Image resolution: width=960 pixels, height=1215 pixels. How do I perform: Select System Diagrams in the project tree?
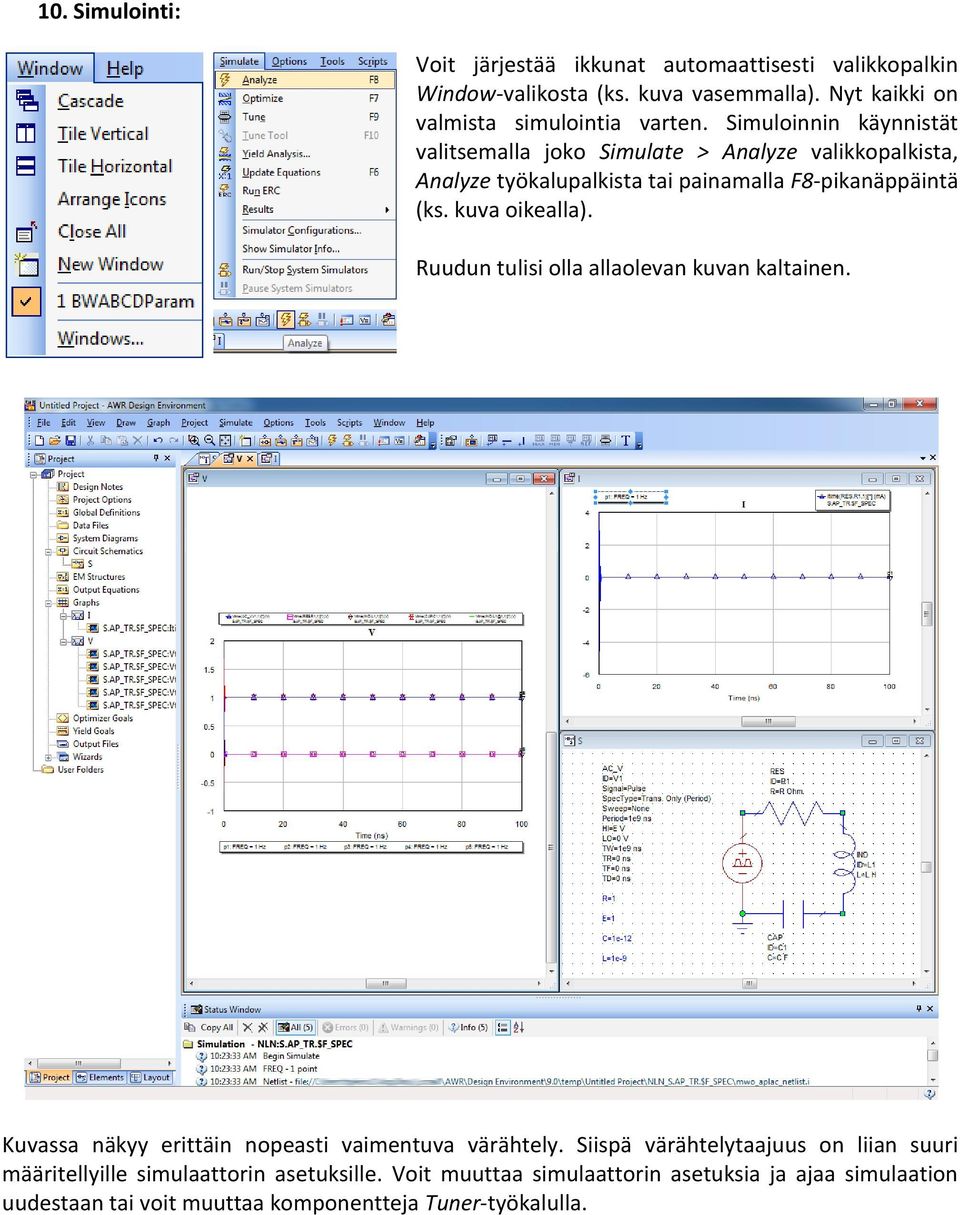[98, 539]
